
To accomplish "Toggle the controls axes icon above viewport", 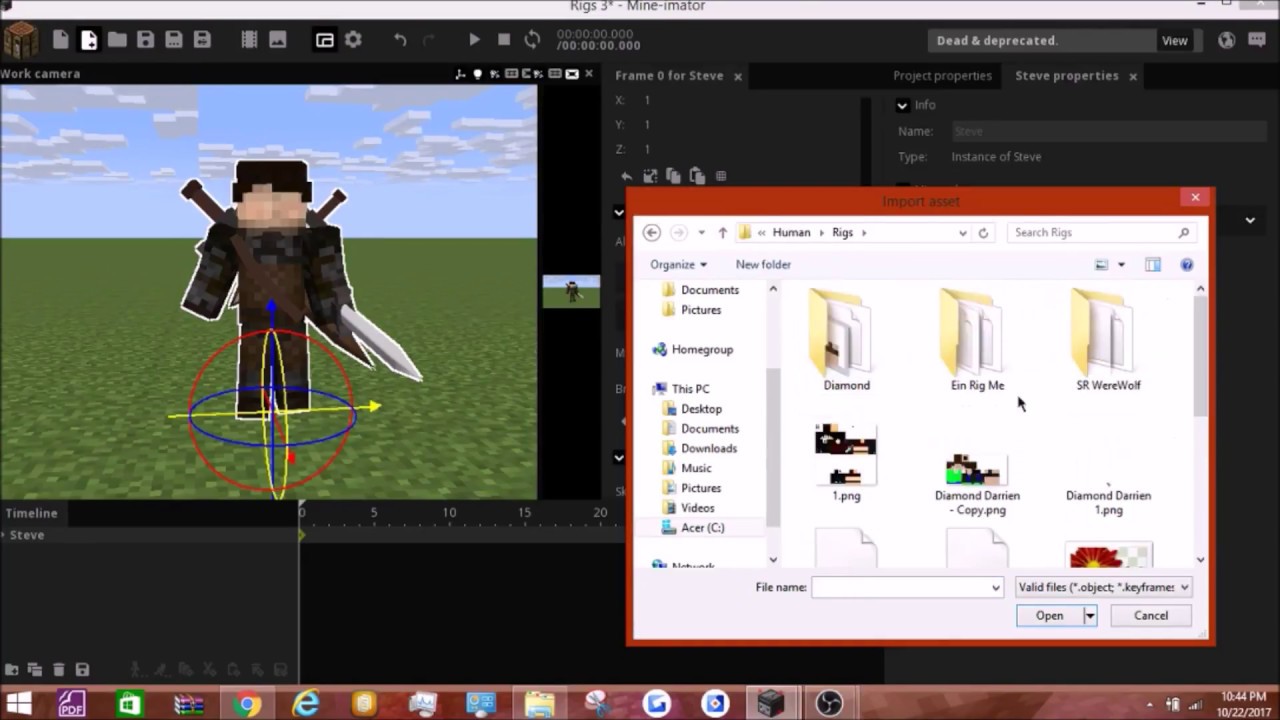I will 461,74.
